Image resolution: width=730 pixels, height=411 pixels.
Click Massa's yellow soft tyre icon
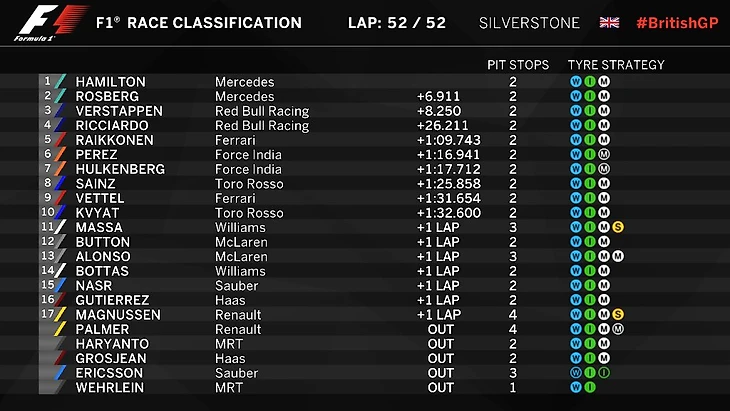click(x=619, y=228)
